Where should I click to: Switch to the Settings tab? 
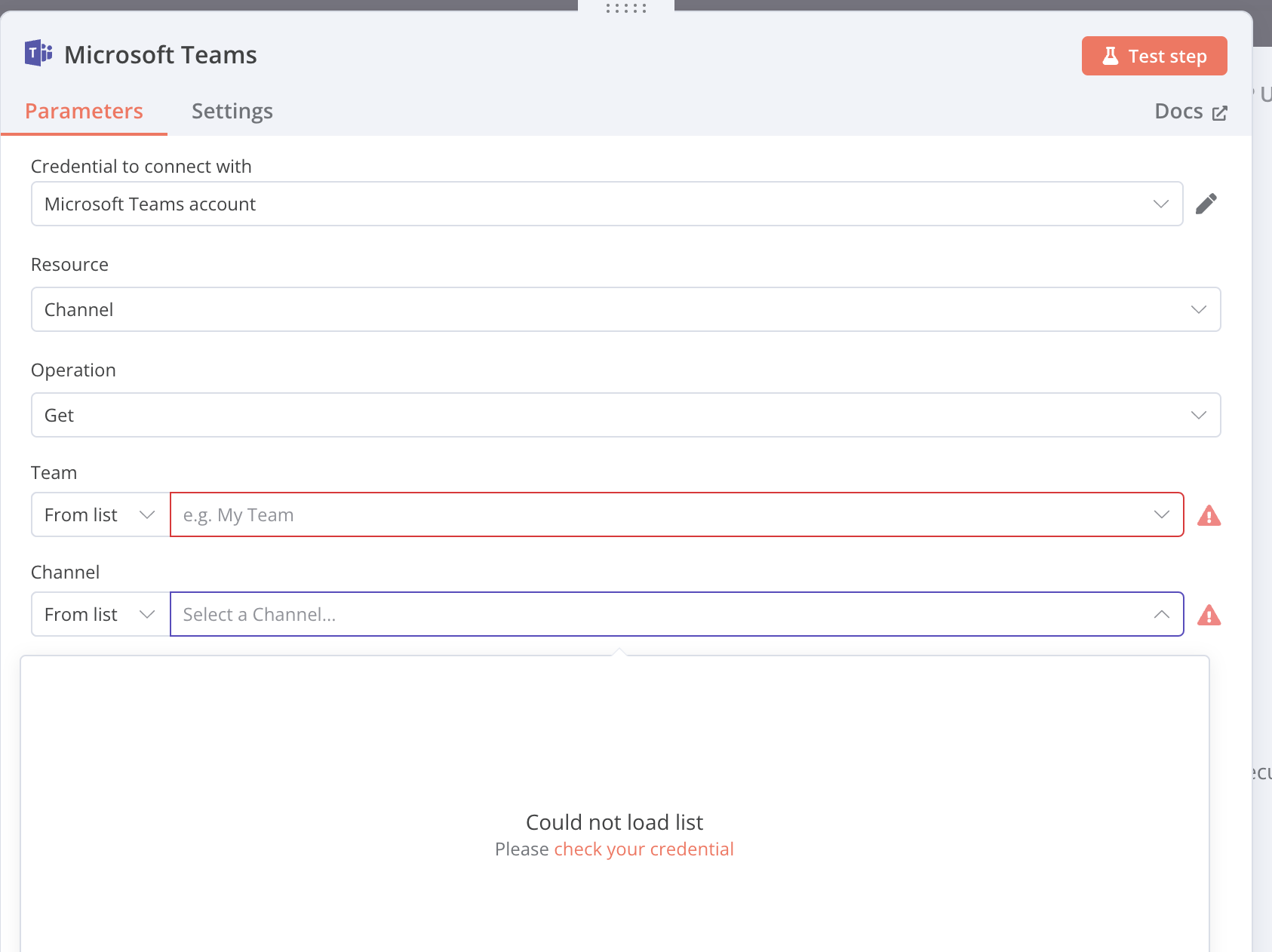[x=232, y=111]
